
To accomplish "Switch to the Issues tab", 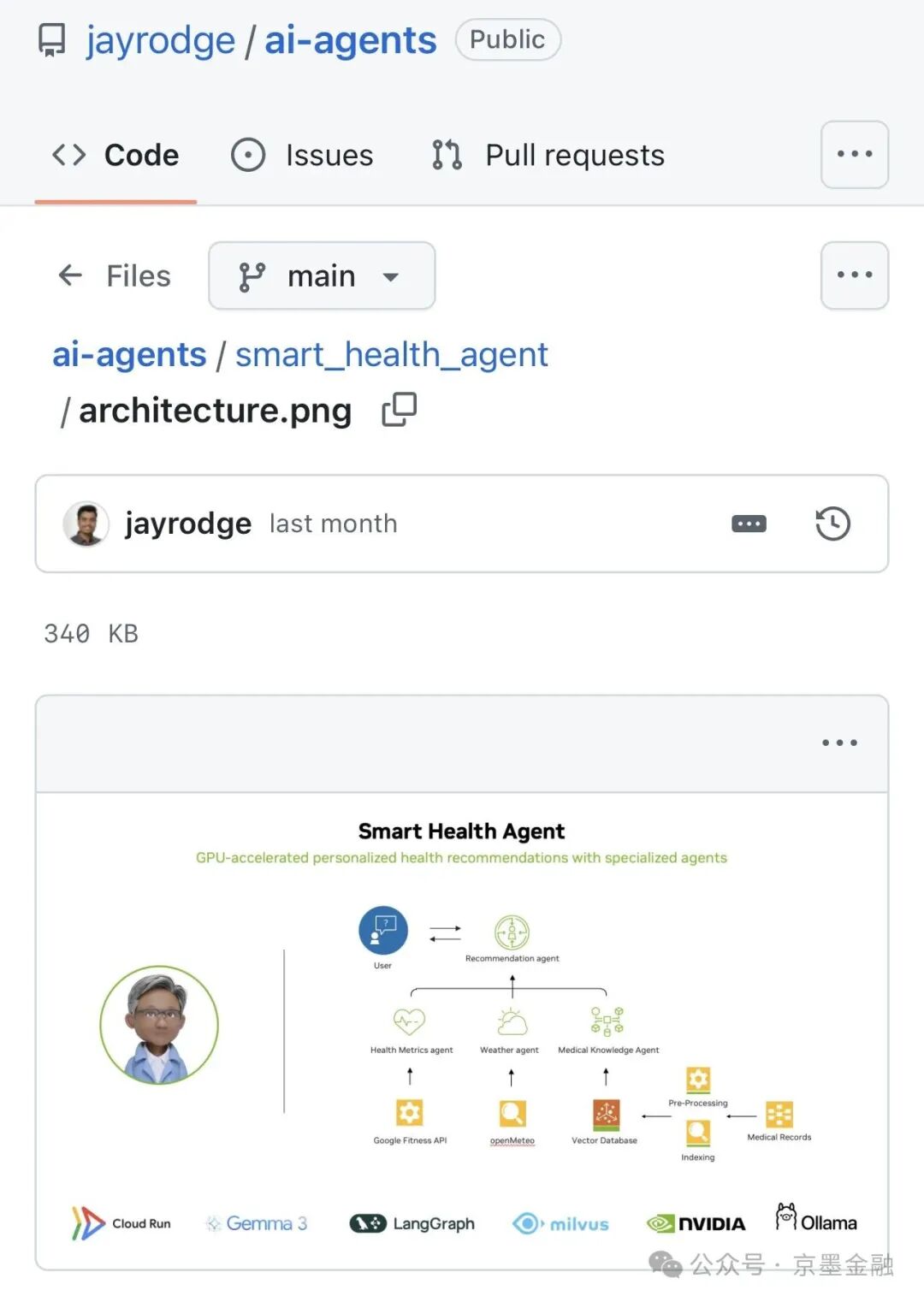I will [x=329, y=155].
